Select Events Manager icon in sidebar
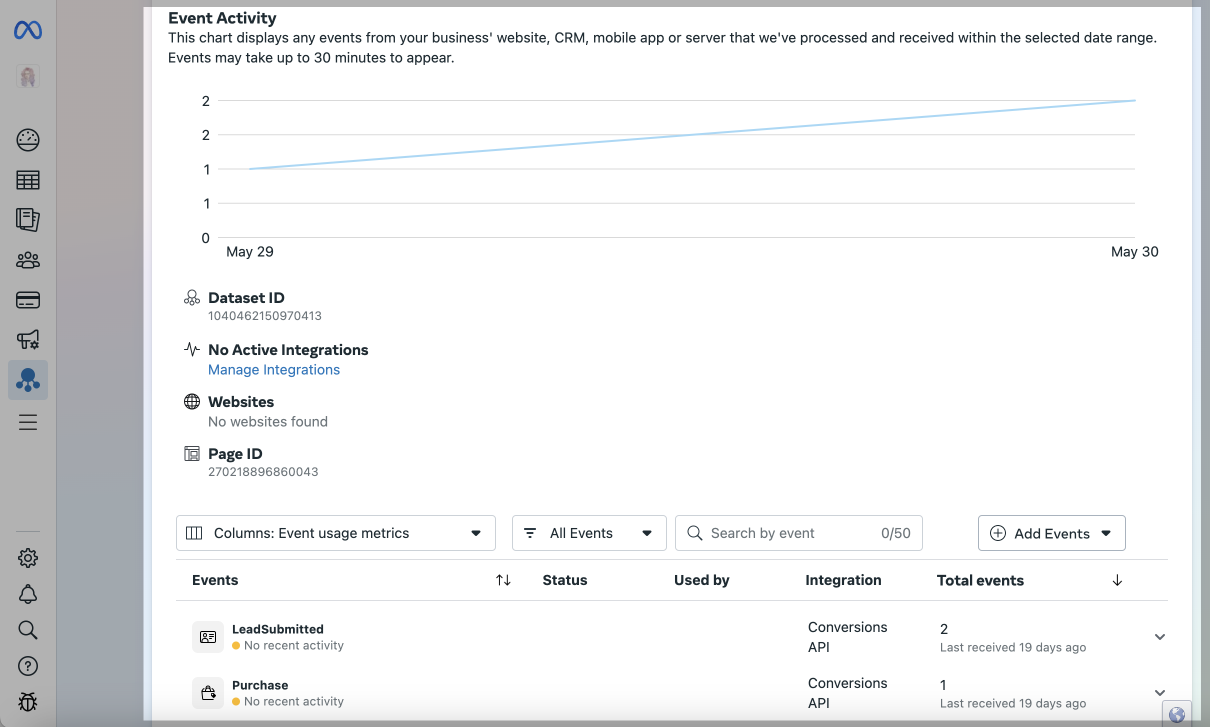 (x=28, y=380)
